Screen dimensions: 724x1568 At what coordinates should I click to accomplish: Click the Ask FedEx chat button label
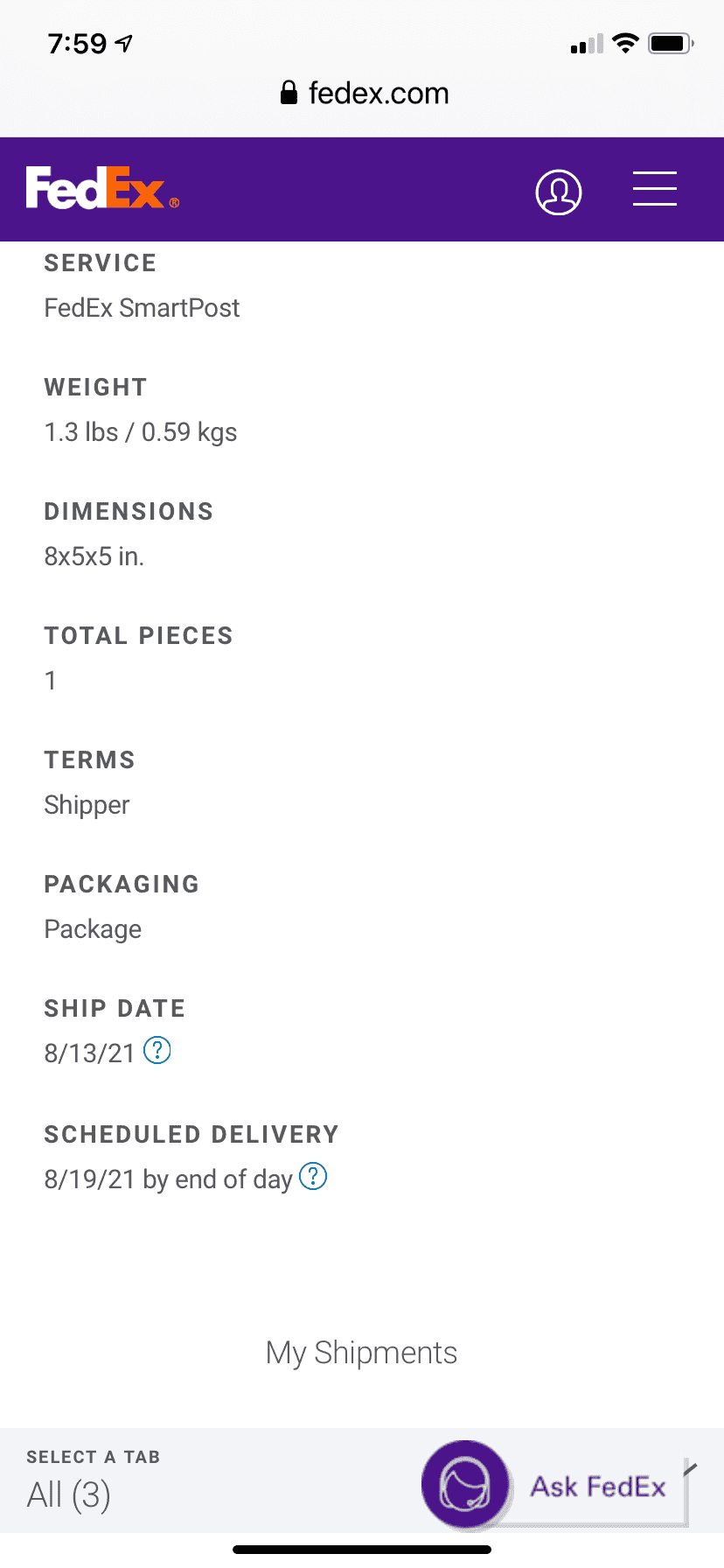click(x=598, y=1487)
